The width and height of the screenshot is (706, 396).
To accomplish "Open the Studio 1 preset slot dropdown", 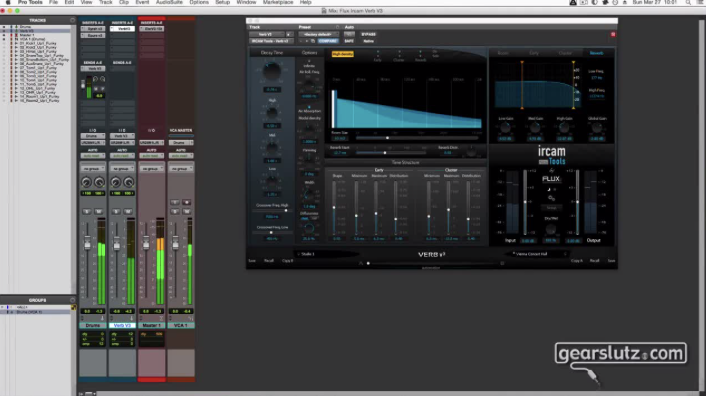I will tap(326, 254).
